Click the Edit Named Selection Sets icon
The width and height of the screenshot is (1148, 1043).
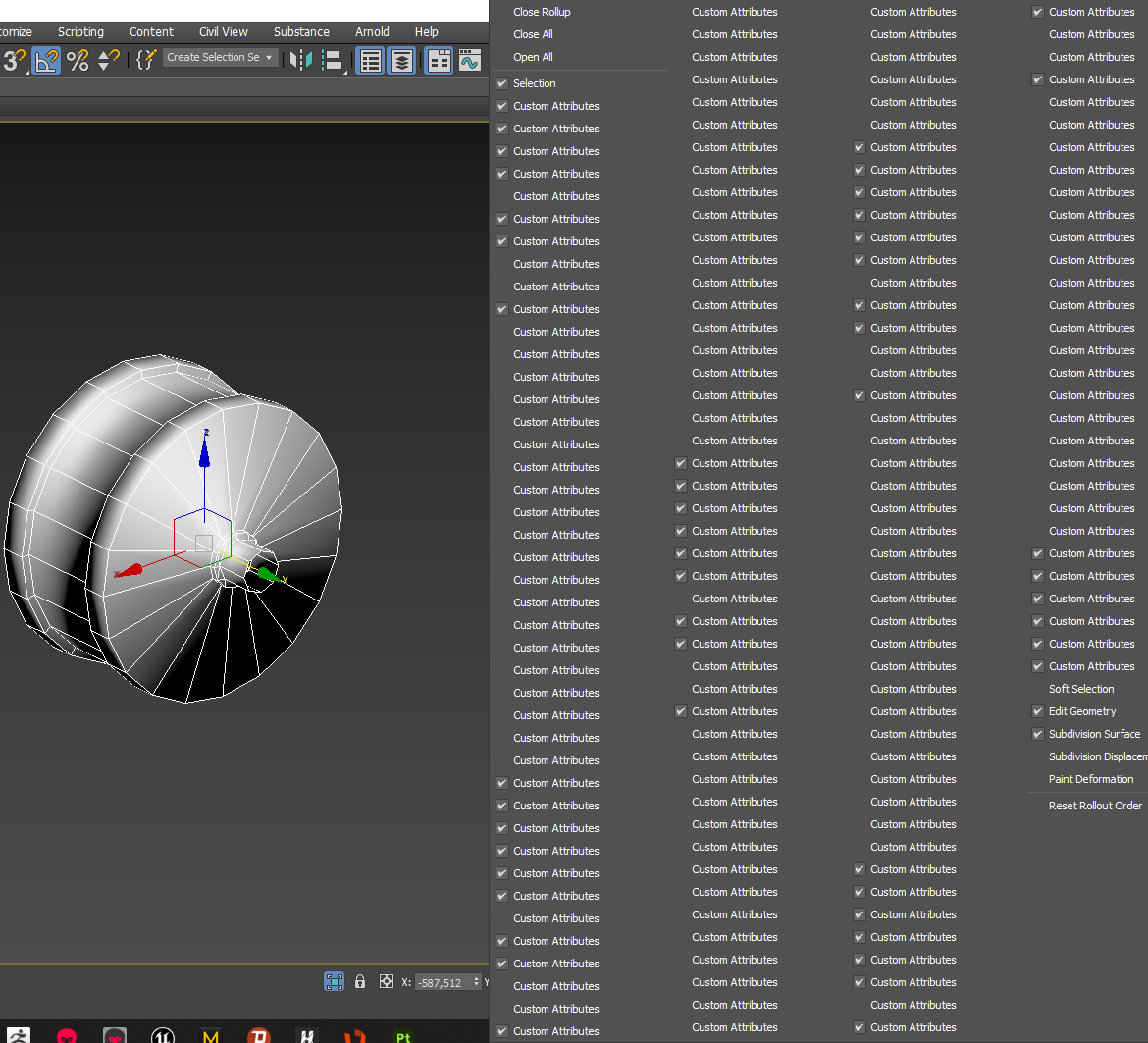(145, 61)
